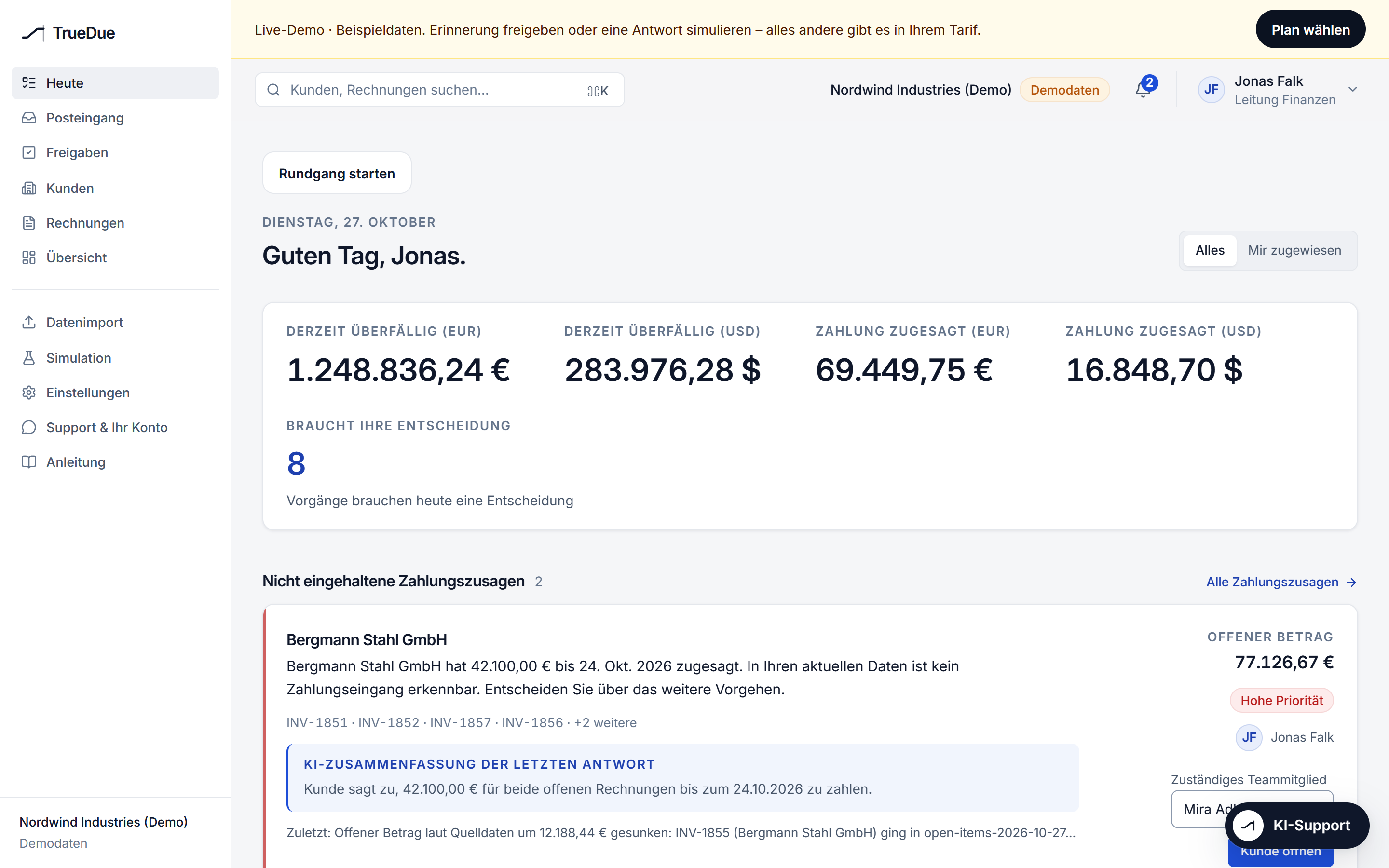The width and height of the screenshot is (1389, 868).
Task: Open Heute via its list icon
Action: point(29,82)
